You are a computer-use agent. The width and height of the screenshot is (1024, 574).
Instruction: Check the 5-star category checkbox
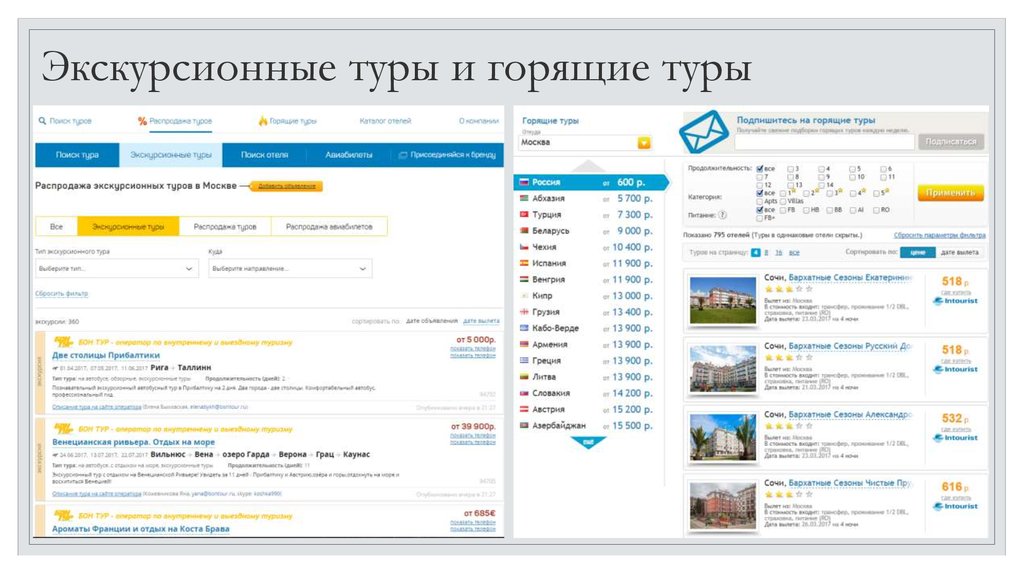click(876, 193)
